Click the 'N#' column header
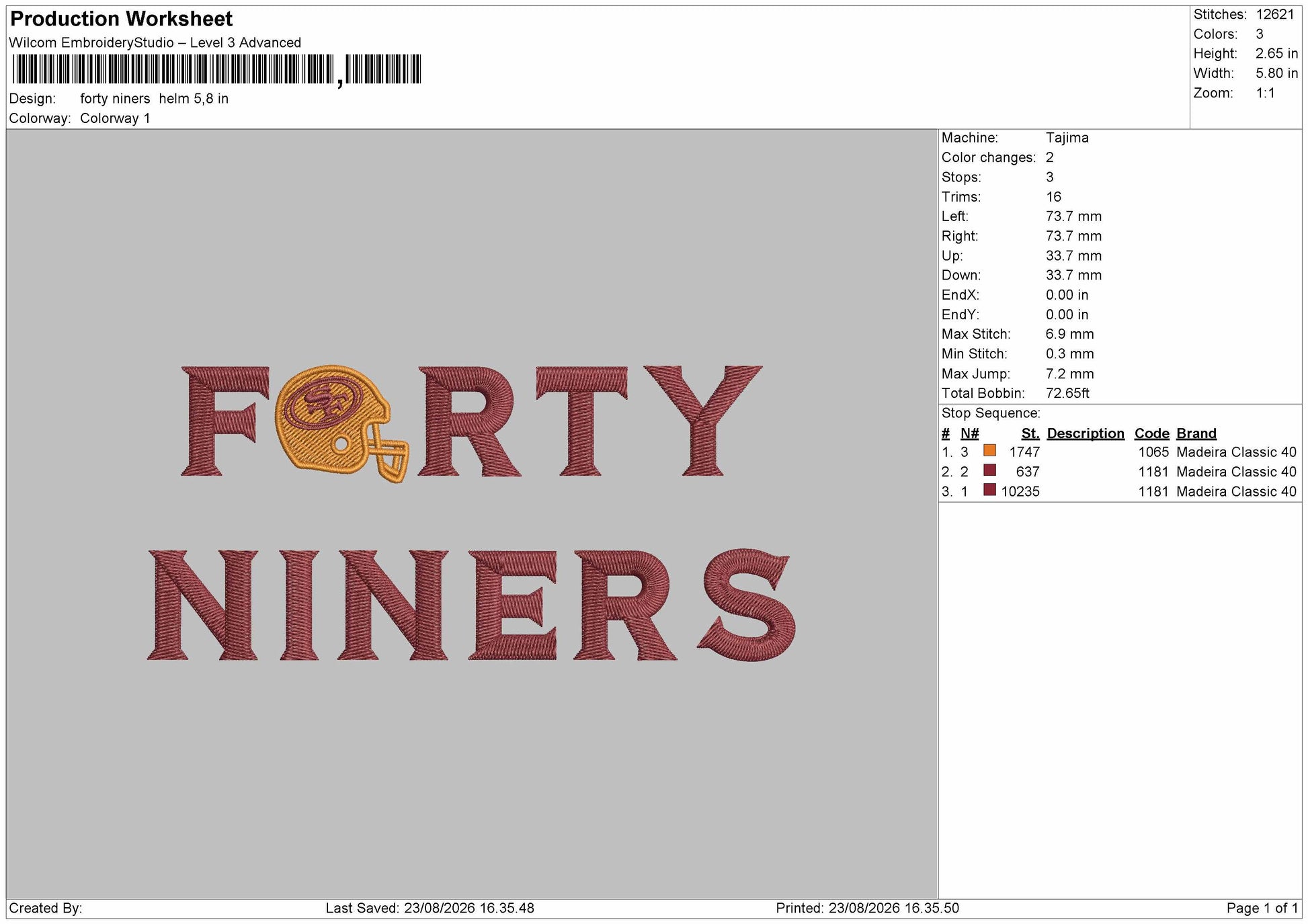1308x924 pixels. [969, 433]
